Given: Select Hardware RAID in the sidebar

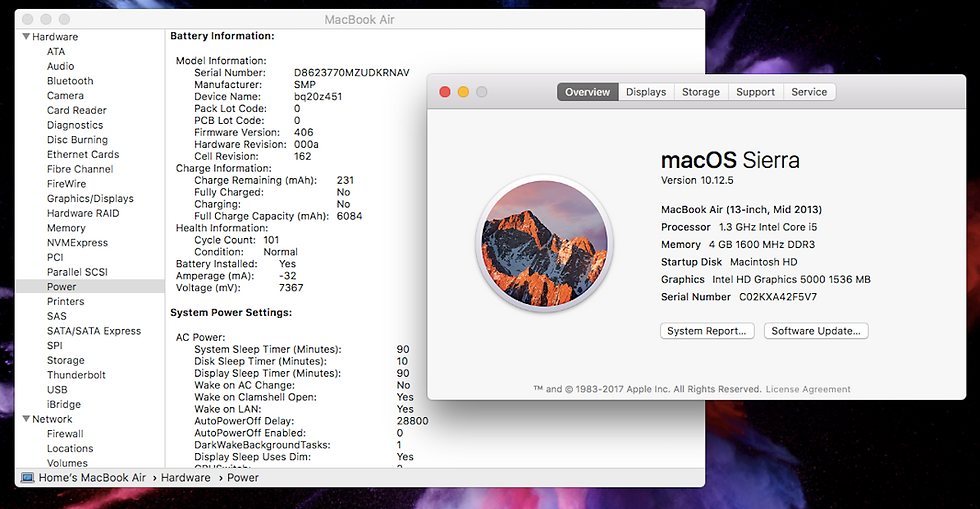Looking at the screenshot, I should click(82, 213).
